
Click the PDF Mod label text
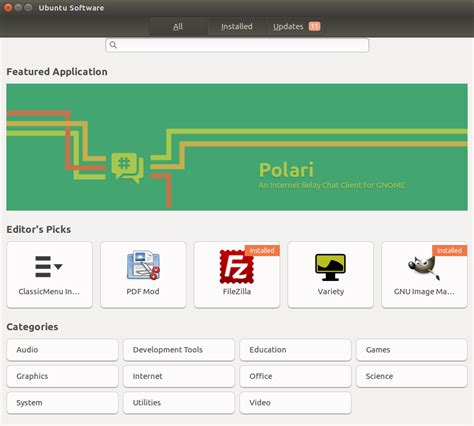click(x=143, y=291)
